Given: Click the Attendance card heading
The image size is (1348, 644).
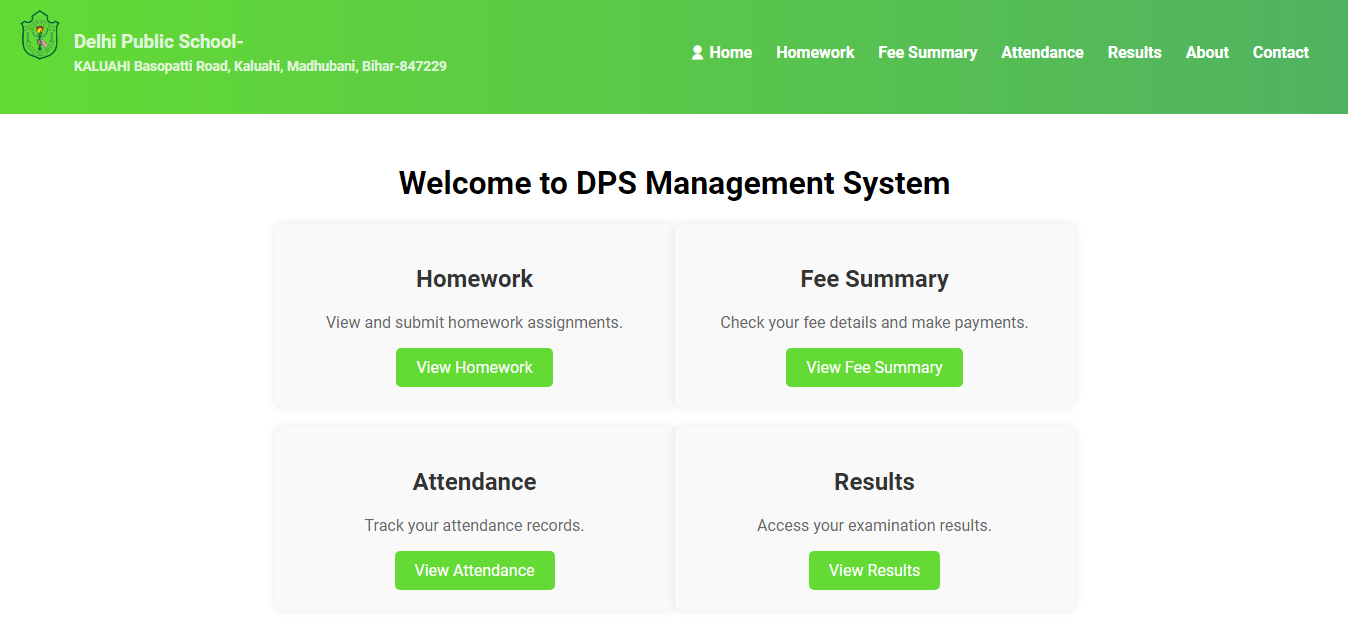Looking at the screenshot, I should pos(474,482).
